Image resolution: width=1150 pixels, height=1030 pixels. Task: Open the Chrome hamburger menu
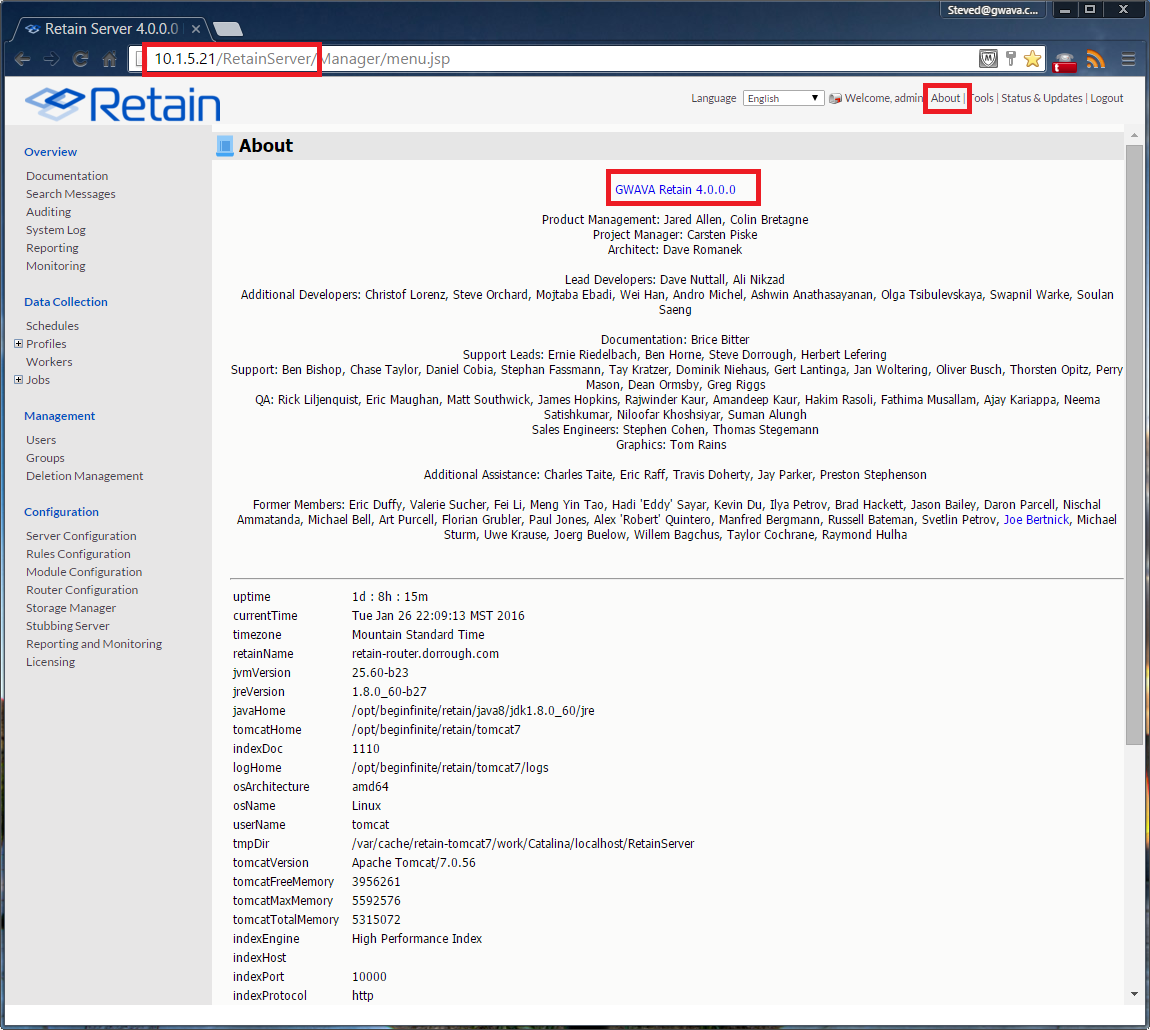tap(1128, 59)
